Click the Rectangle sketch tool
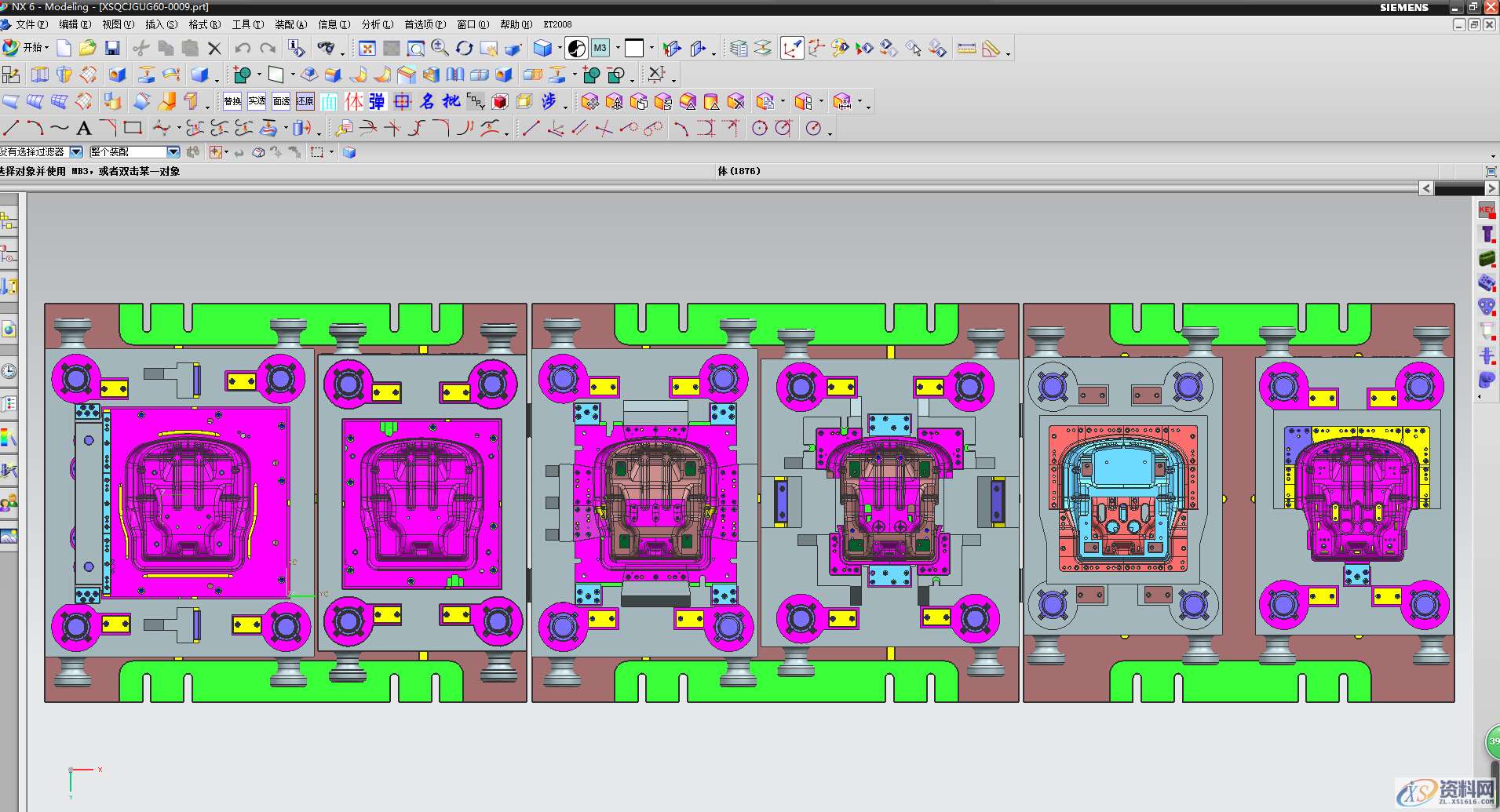Image resolution: width=1500 pixels, height=812 pixels. (x=133, y=128)
